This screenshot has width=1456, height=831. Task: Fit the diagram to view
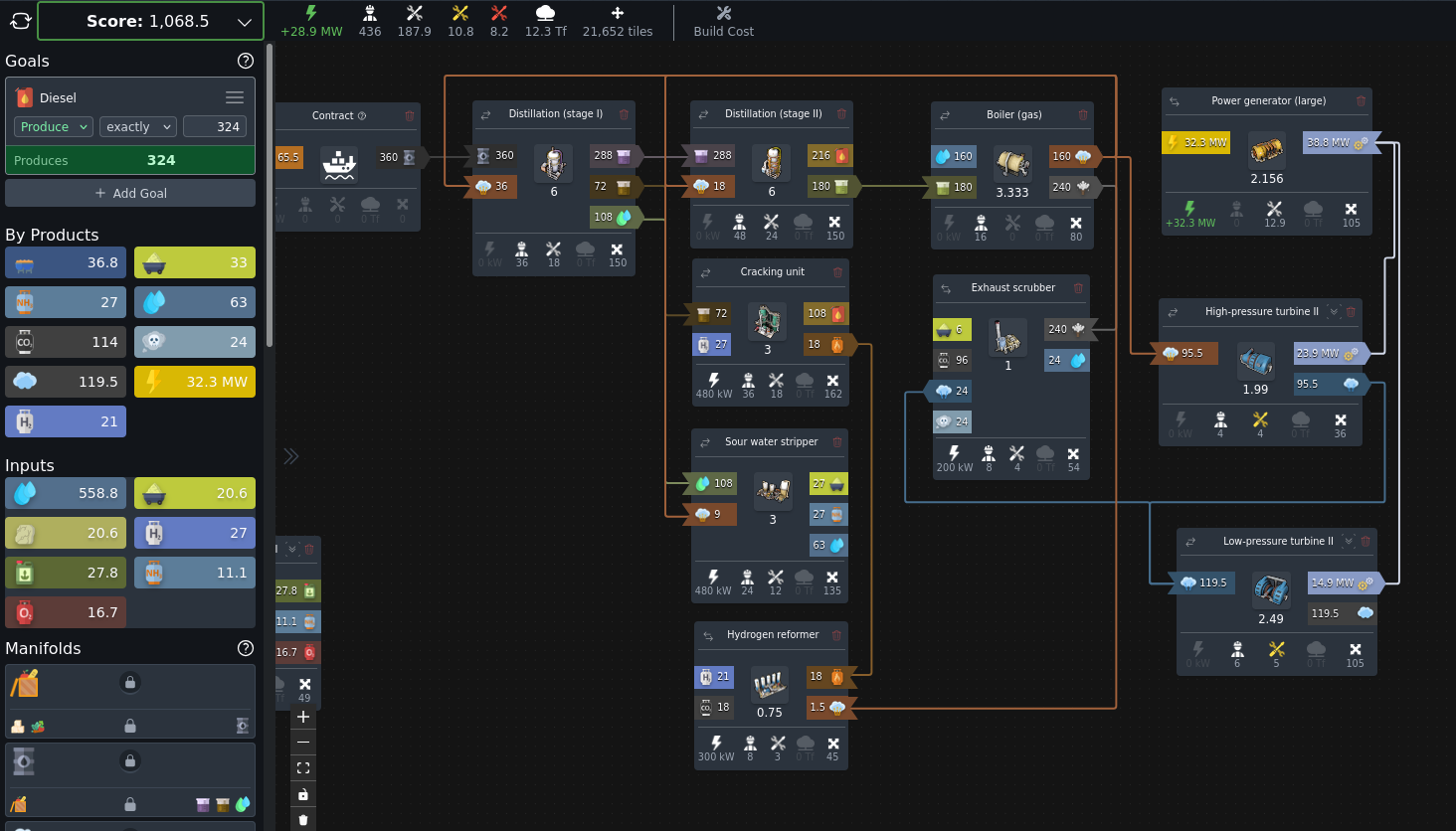tap(303, 768)
